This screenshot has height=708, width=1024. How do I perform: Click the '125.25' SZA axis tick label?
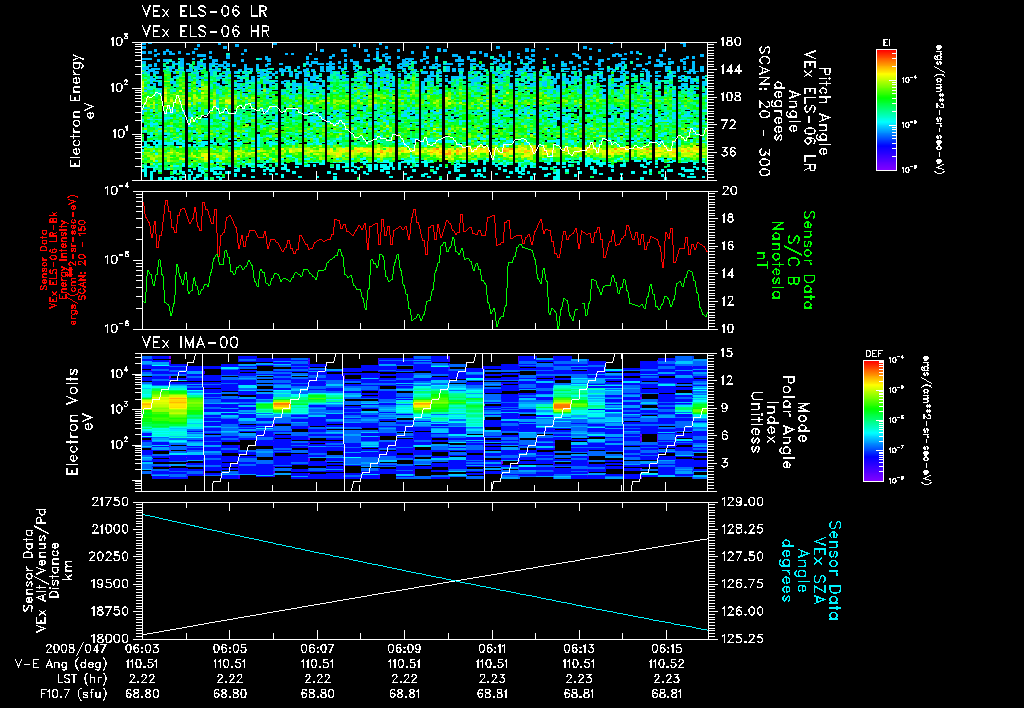[741, 639]
